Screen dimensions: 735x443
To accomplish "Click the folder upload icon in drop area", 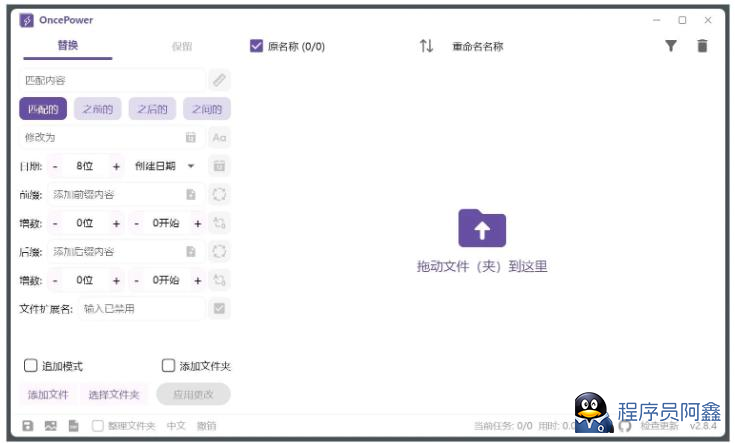I will coord(482,228).
